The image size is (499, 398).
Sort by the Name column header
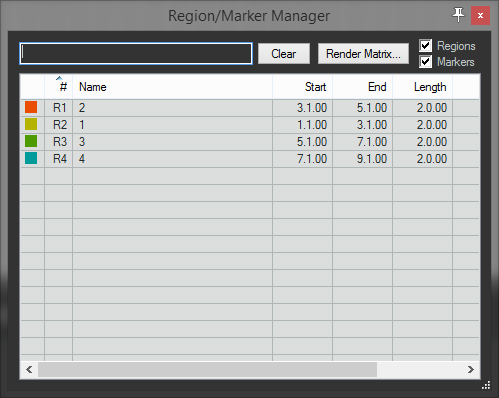[x=172, y=87]
